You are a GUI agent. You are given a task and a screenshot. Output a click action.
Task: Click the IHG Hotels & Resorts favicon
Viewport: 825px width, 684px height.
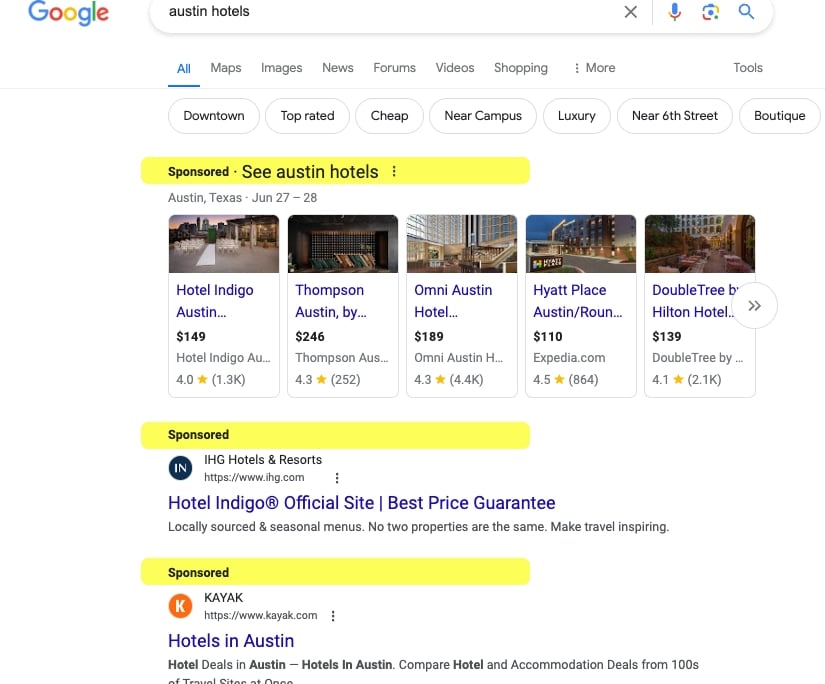180,468
